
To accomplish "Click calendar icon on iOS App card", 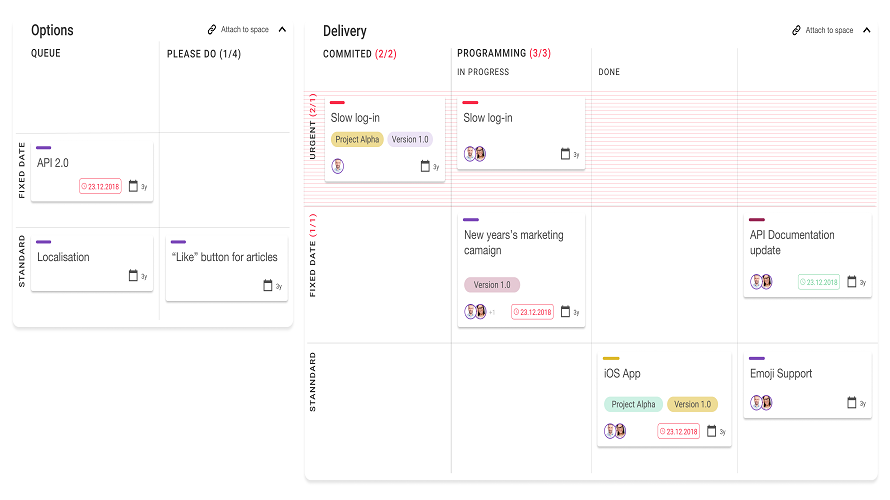I will 711,431.
